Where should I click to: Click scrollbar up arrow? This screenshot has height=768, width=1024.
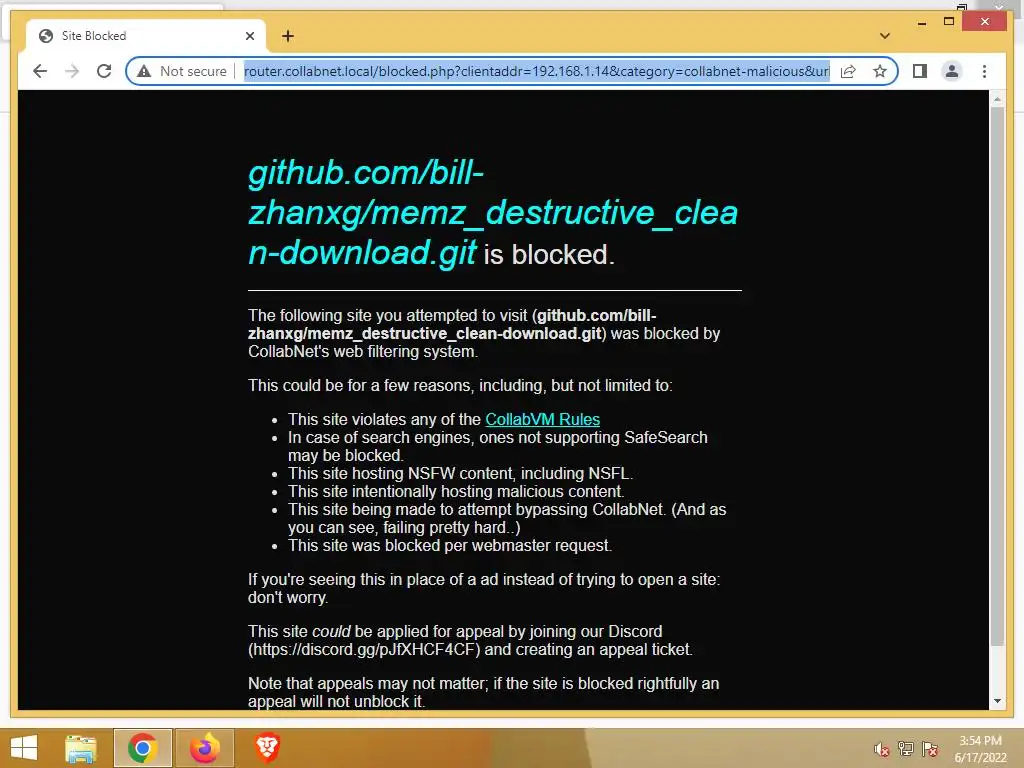pyautogui.click(x=997, y=99)
